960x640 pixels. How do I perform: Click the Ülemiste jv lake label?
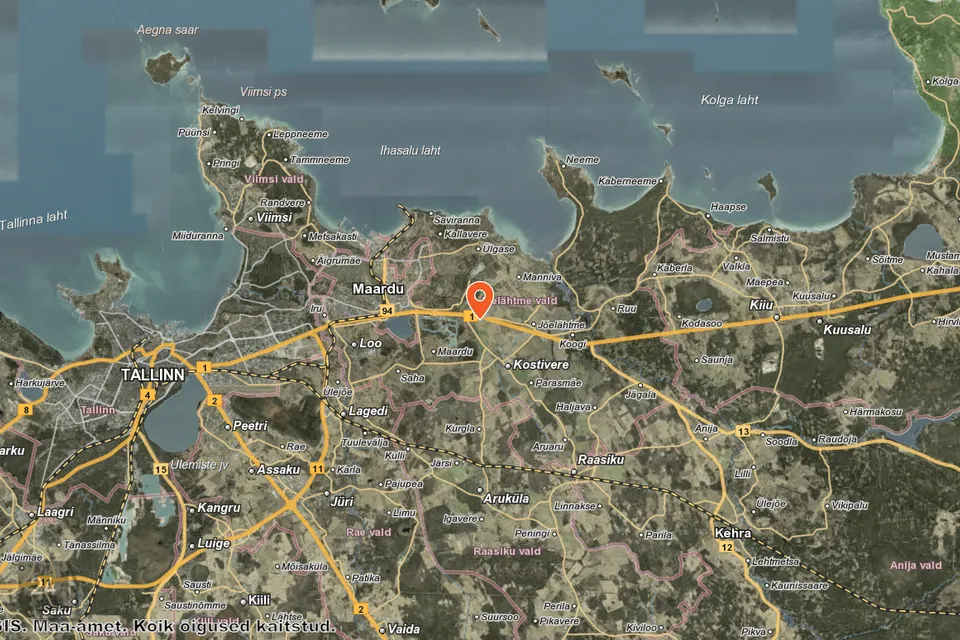click(200, 465)
